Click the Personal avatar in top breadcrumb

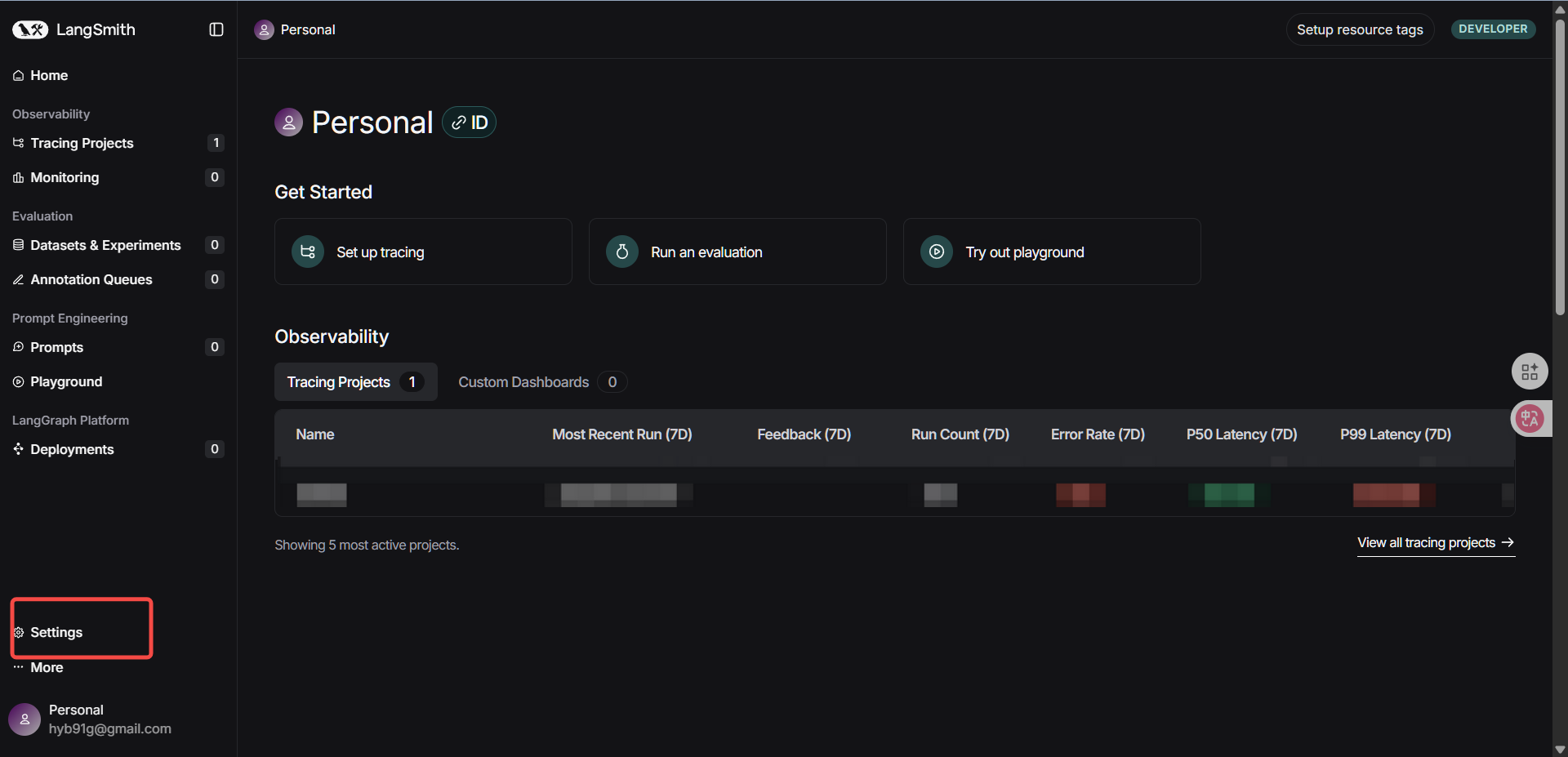pos(264,30)
